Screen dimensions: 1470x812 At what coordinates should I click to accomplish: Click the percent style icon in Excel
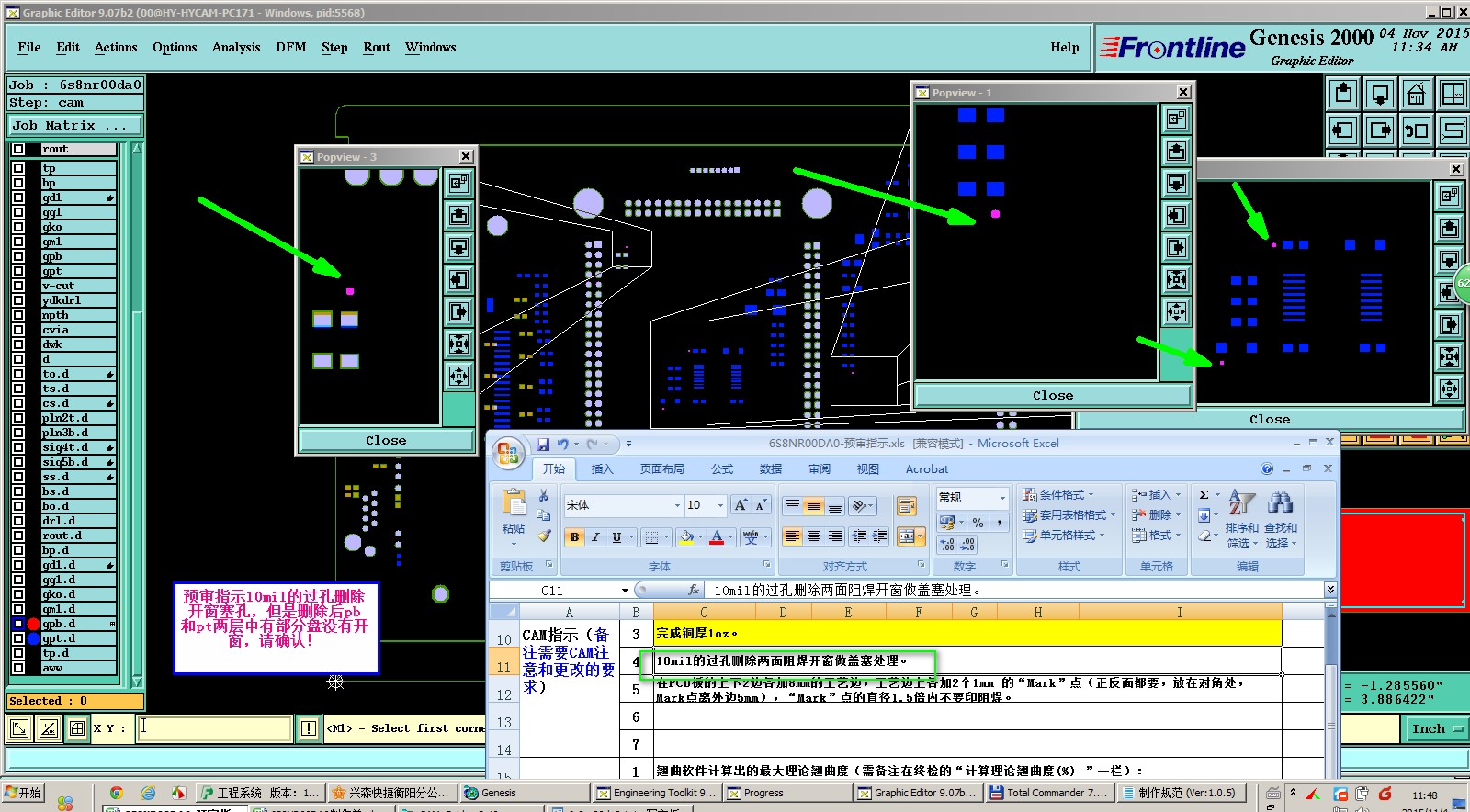978,523
